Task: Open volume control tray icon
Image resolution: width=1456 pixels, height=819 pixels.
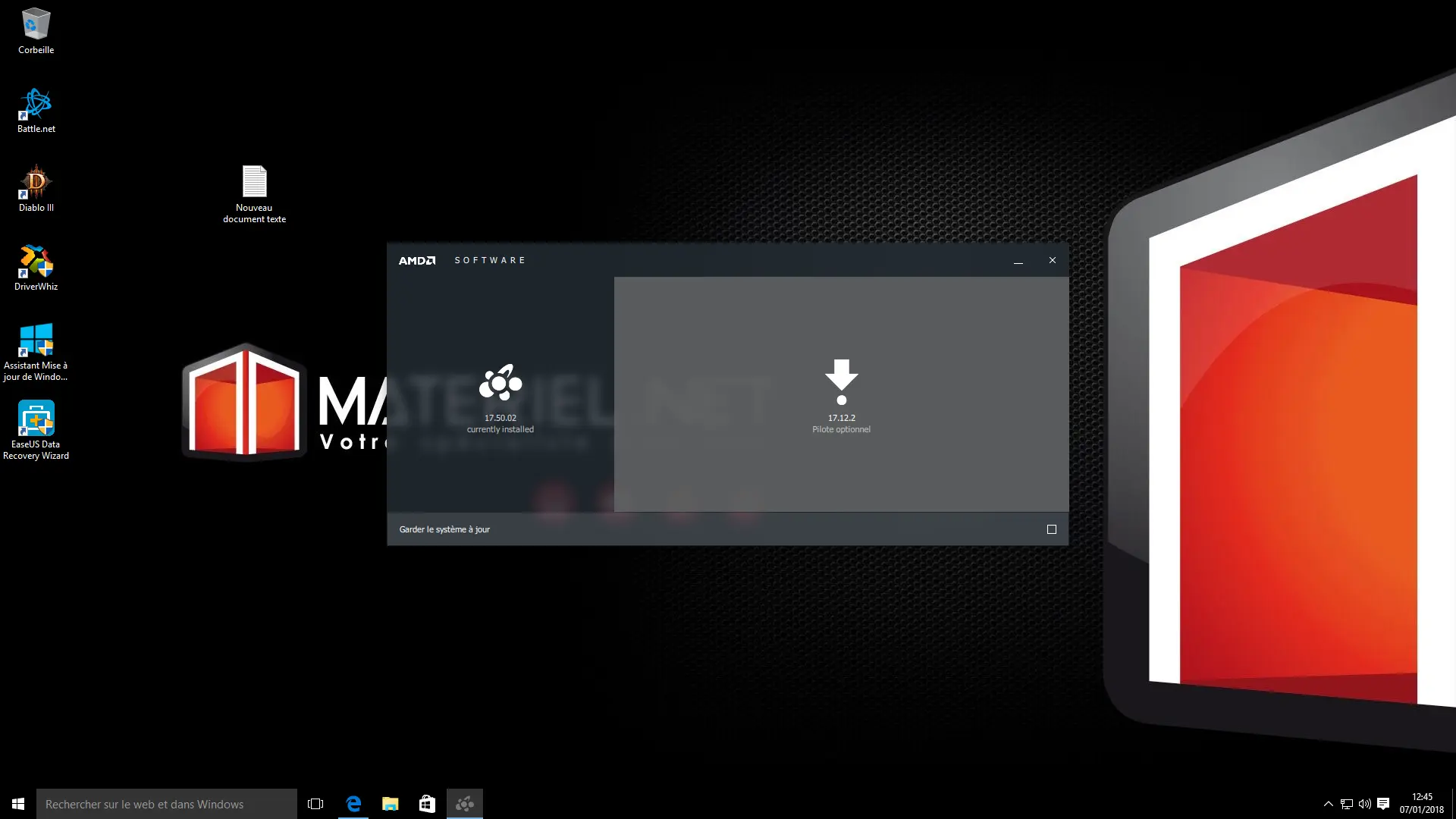Action: click(1365, 804)
